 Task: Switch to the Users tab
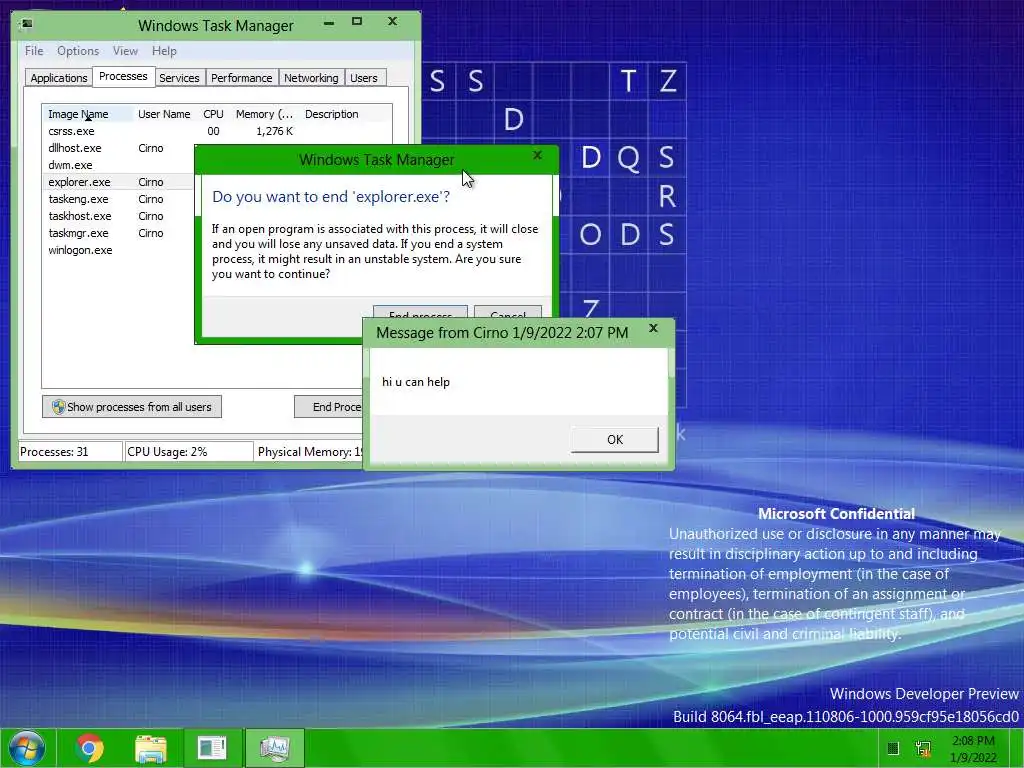tap(364, 78)
